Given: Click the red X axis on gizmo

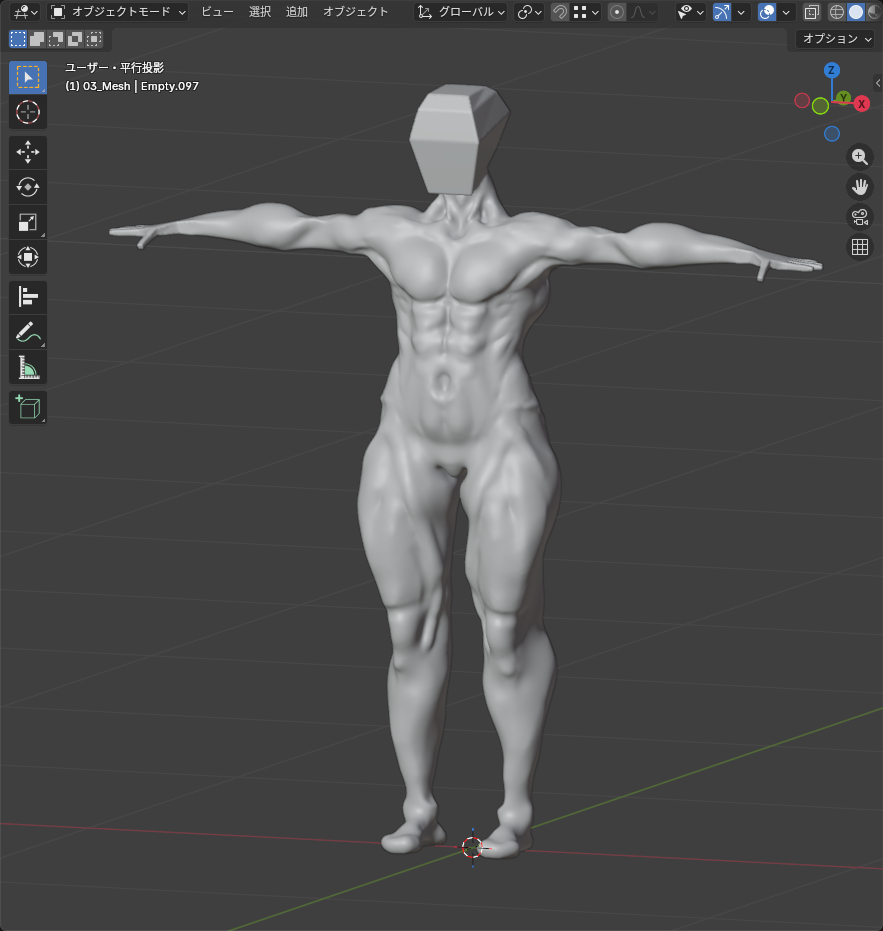Looking at the screenshot, I should (x=861, y=104).
